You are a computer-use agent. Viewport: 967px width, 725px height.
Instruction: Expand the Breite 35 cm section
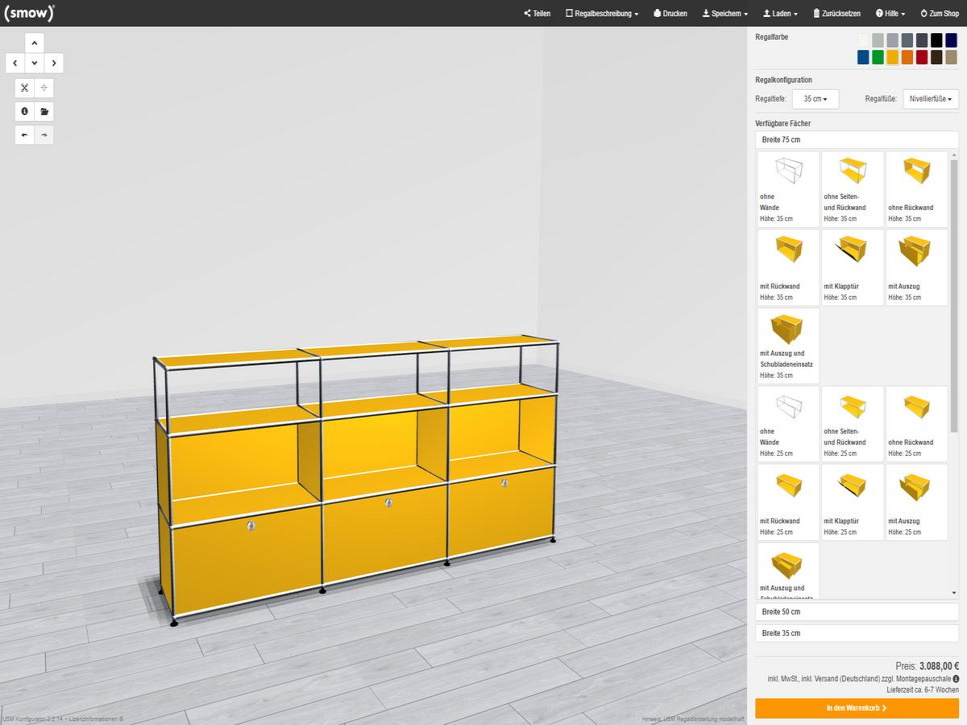857,633
